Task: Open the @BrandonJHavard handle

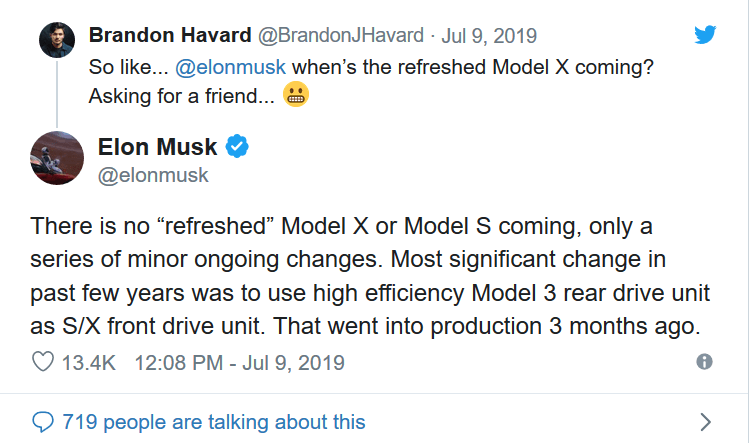Action: (x=341, y=35)
